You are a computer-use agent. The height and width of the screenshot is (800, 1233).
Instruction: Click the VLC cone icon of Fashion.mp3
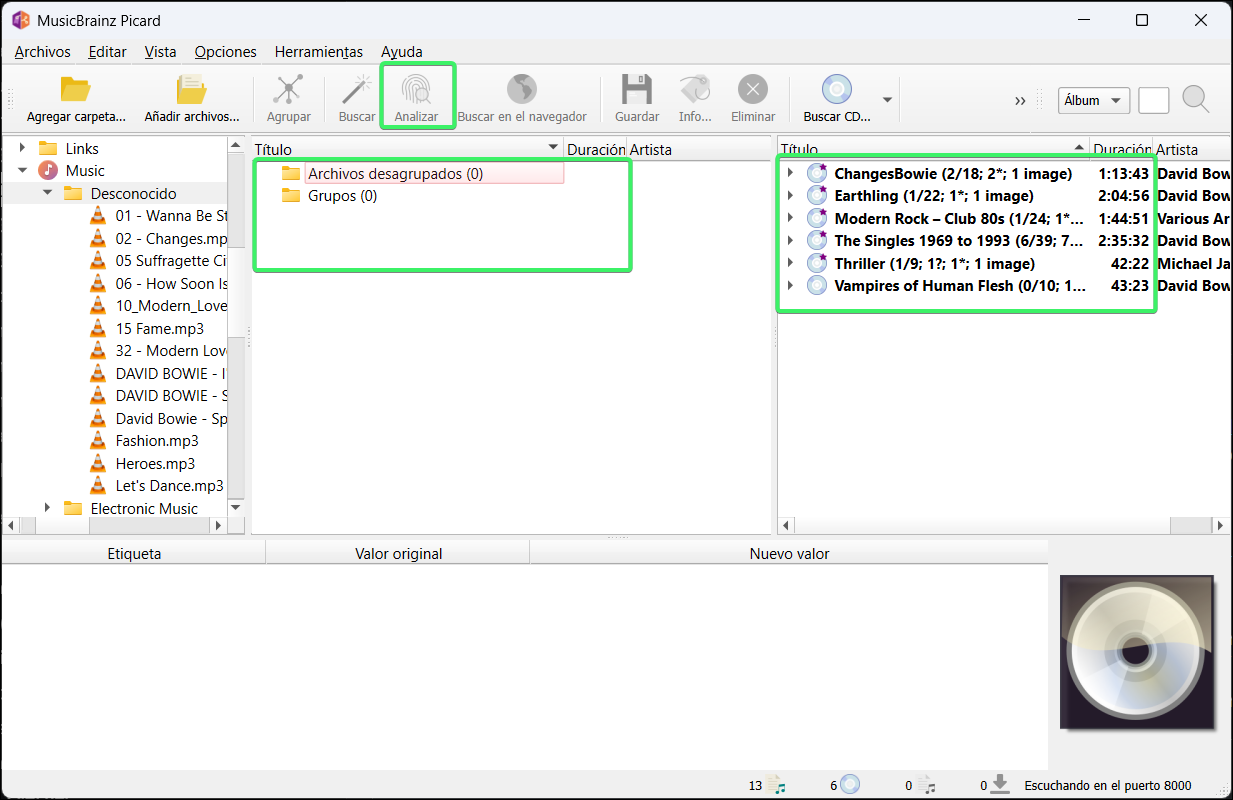click(97, 440)
